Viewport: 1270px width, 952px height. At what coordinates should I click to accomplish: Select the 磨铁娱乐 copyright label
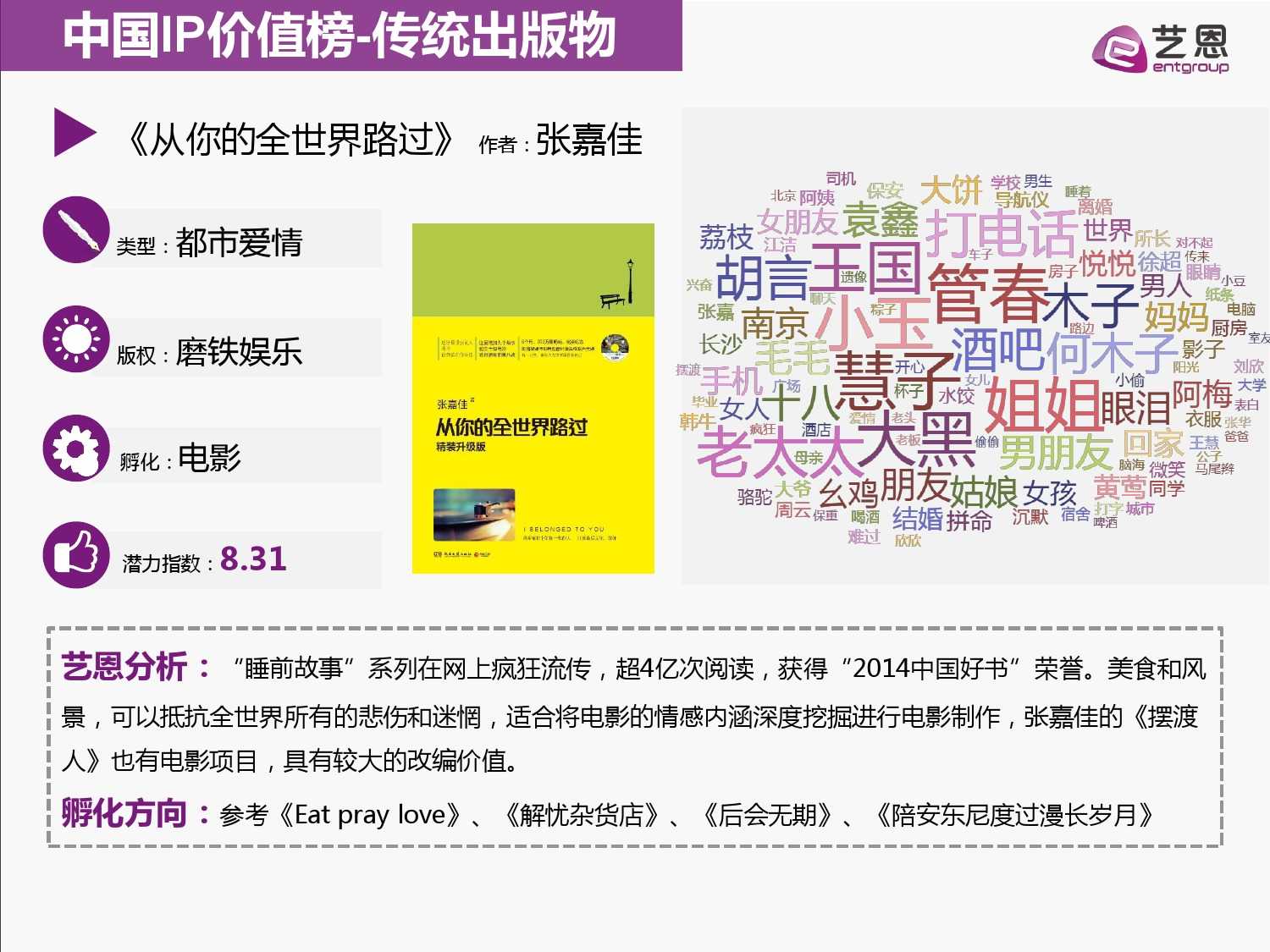click(x=239, y=351)
